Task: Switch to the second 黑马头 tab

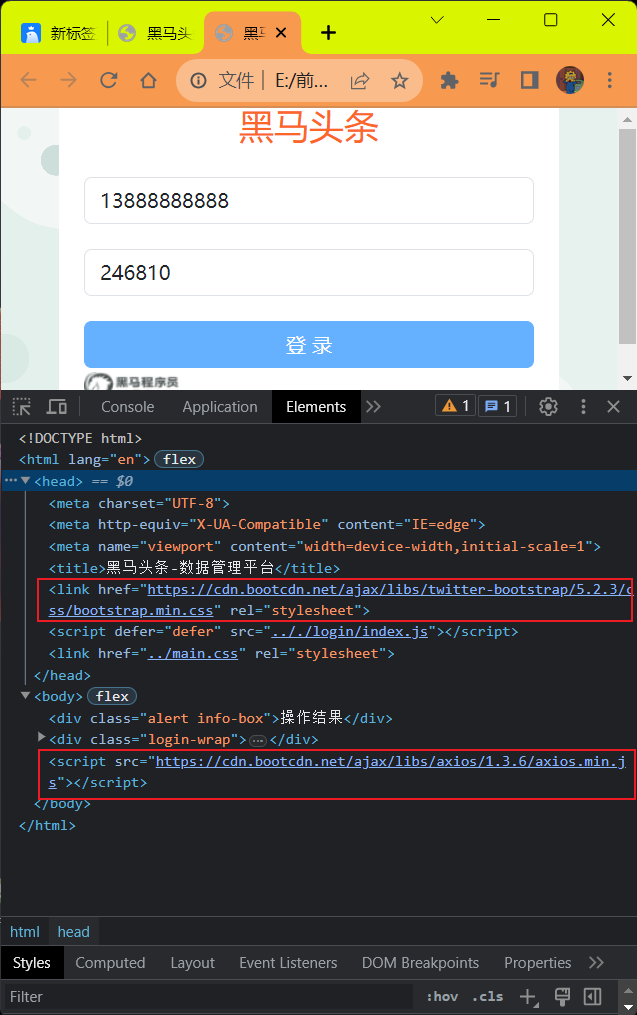Action: click(155, 32)
